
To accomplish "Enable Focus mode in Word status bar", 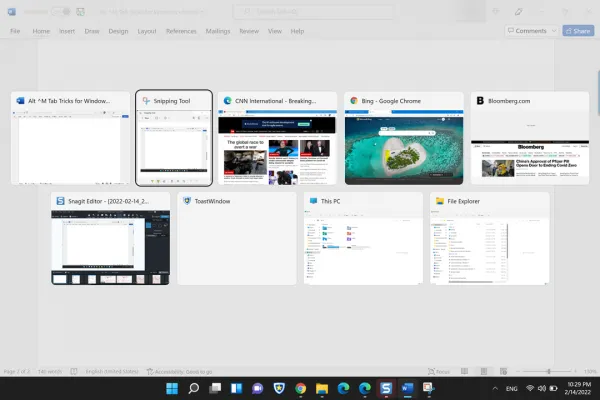I will point(439,371).
